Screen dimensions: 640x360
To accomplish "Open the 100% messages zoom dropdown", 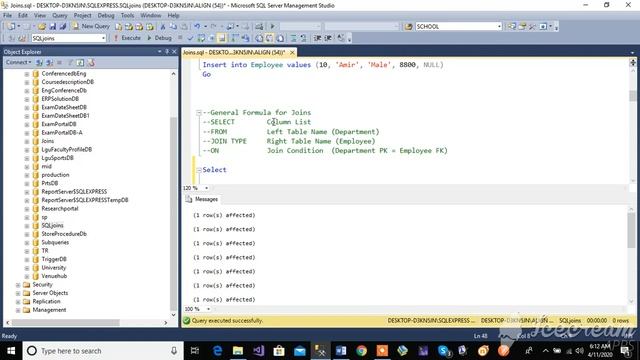I will tap(208, 309).
